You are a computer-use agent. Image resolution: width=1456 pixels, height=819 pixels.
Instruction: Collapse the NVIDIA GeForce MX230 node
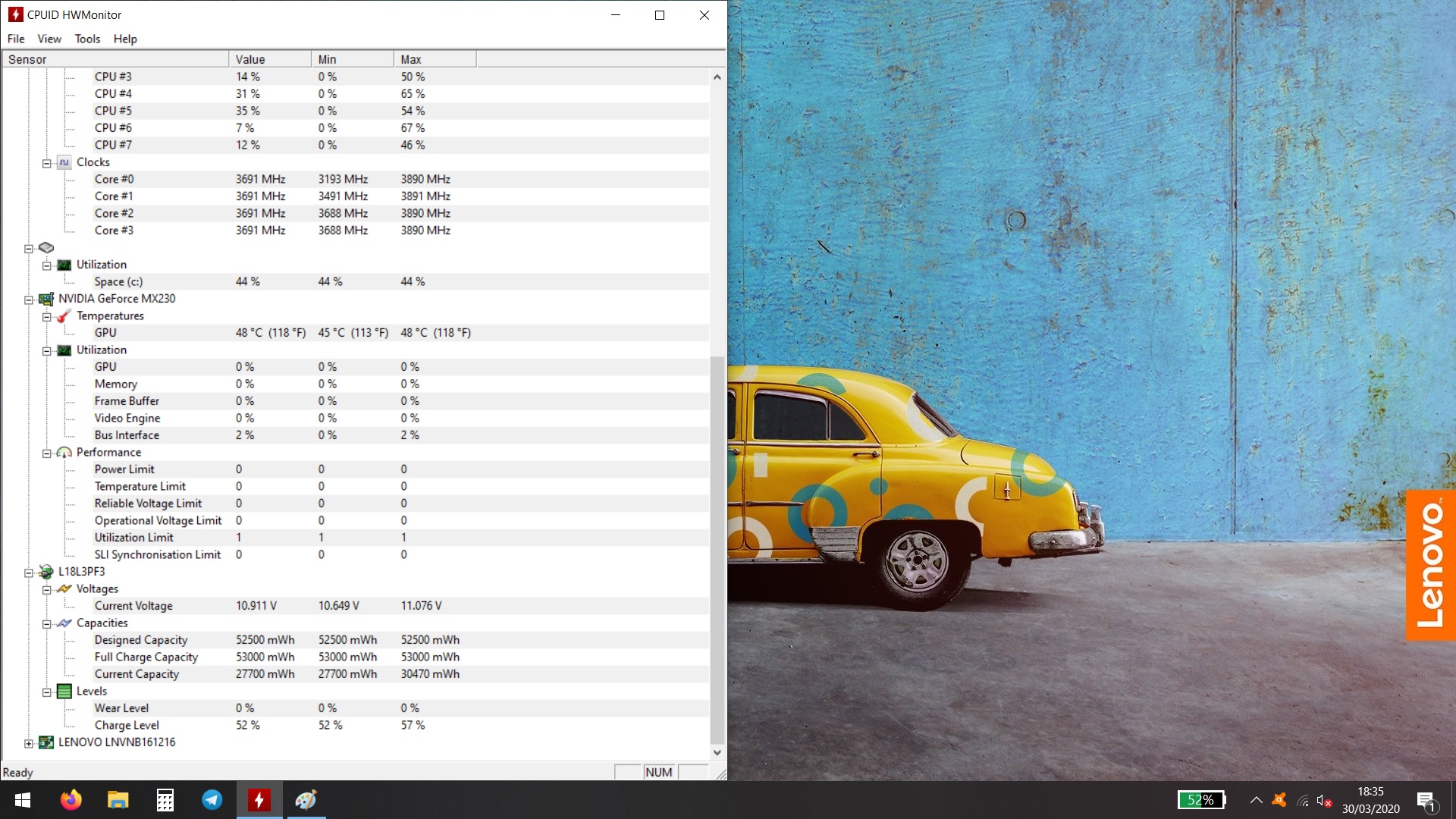29,300
